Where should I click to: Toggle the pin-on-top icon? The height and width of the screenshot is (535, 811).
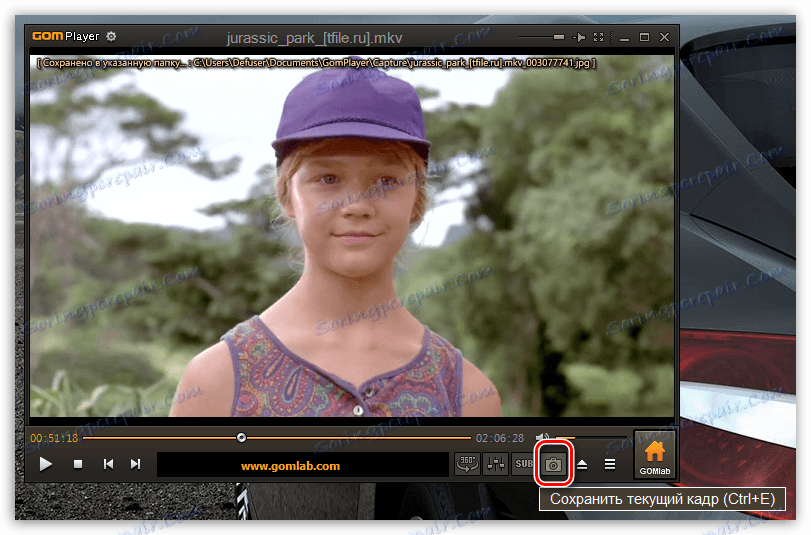(579, 37)
